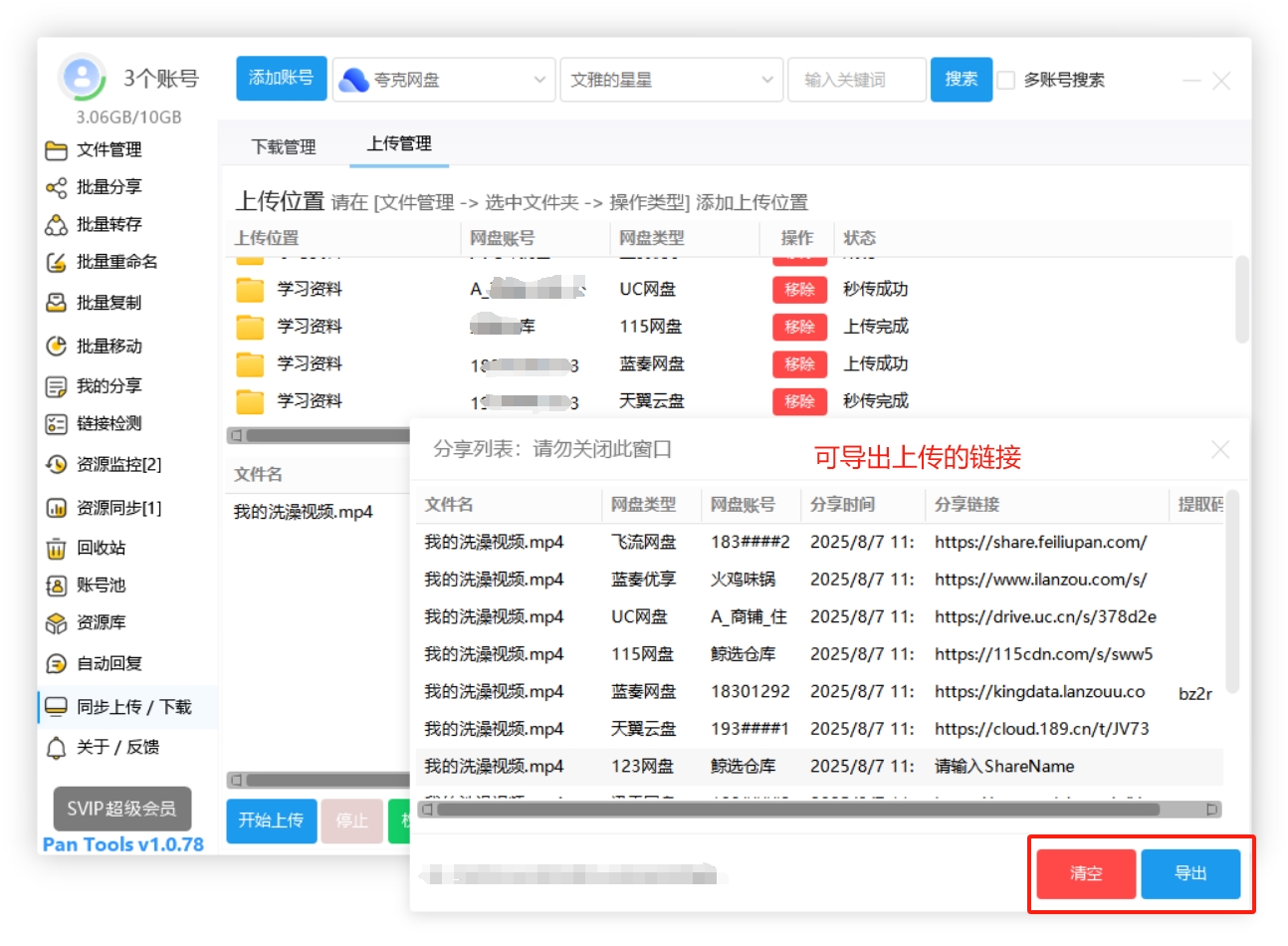Enable 多账号搜索 checkbox

pos(1006,80)
